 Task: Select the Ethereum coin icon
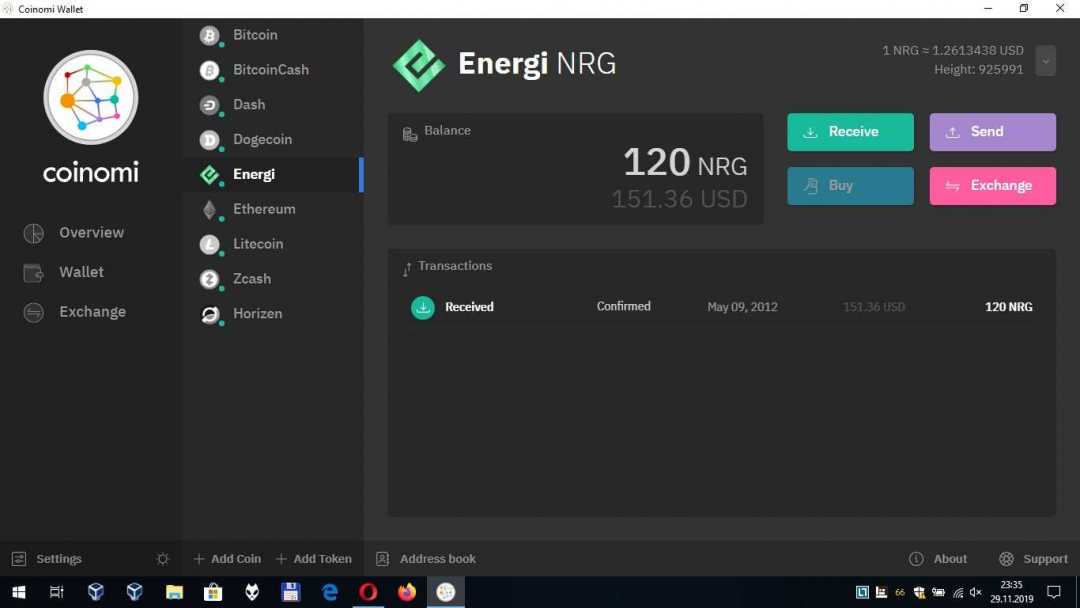coord(209,209)
